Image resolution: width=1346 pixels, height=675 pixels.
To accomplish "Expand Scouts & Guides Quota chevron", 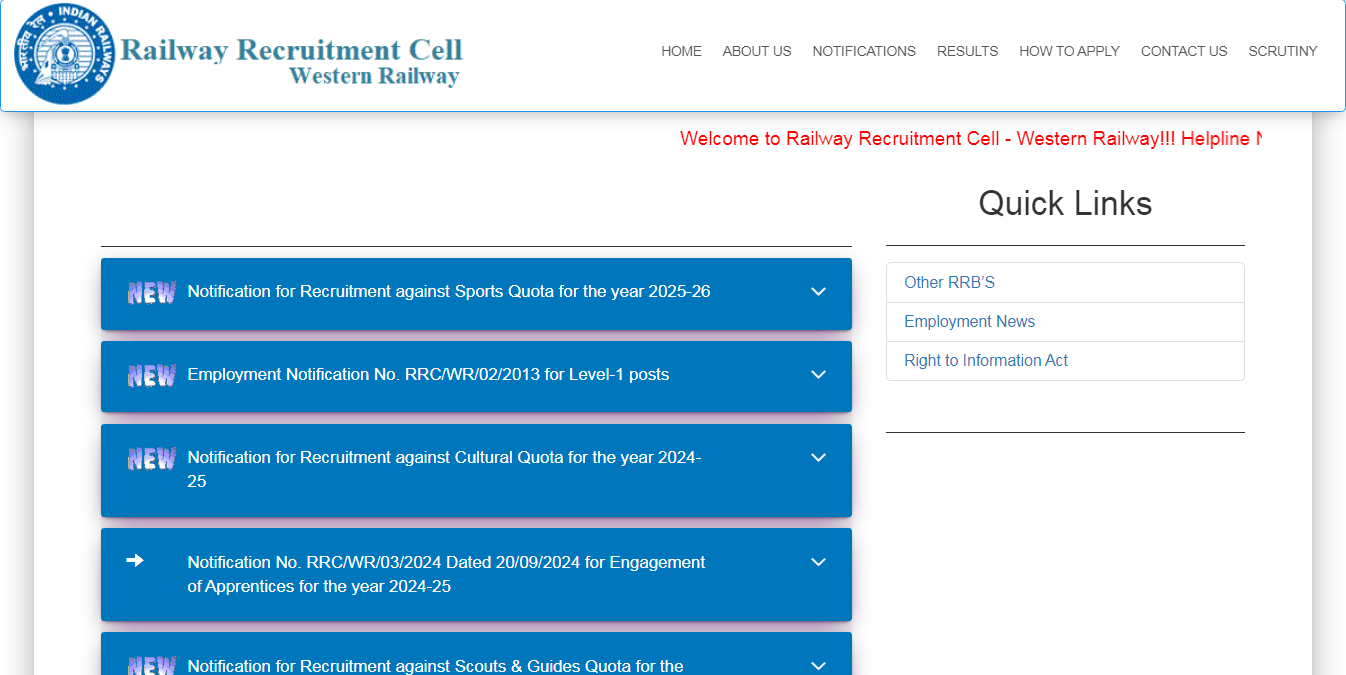I will pyautogui.click(x=818, y=666).
